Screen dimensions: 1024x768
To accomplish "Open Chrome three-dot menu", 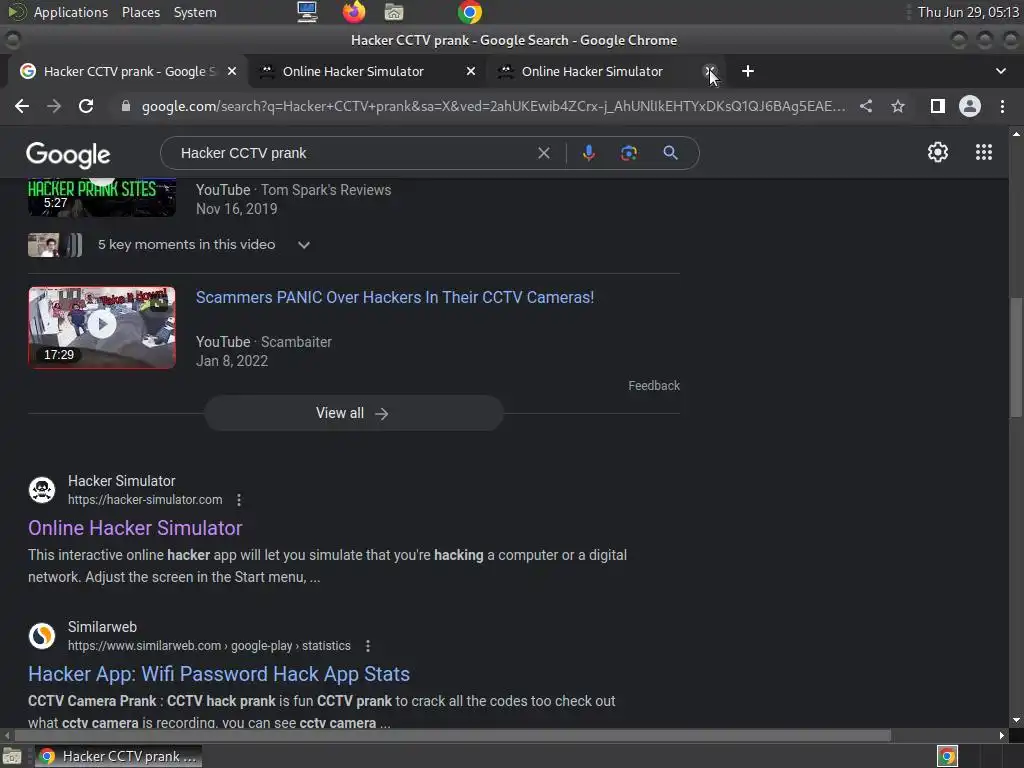I will (1002, 106).
